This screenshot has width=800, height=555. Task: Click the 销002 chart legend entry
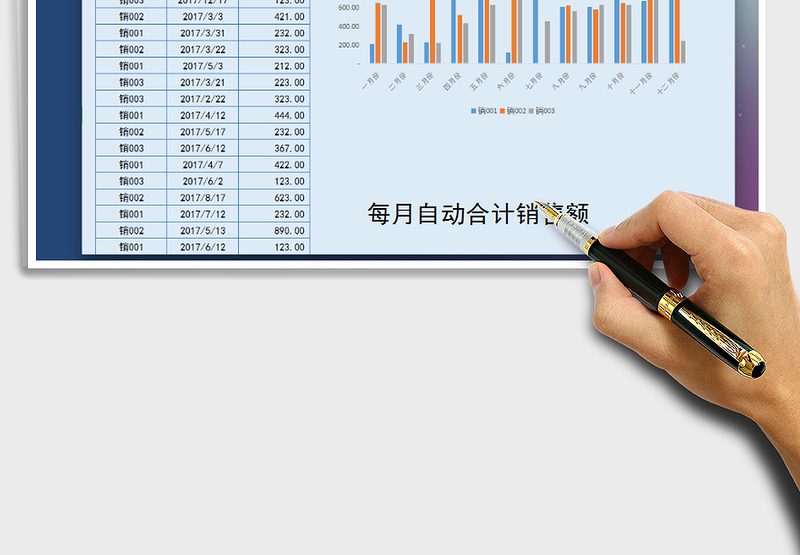pyautogui.click(x=513, y=111)
